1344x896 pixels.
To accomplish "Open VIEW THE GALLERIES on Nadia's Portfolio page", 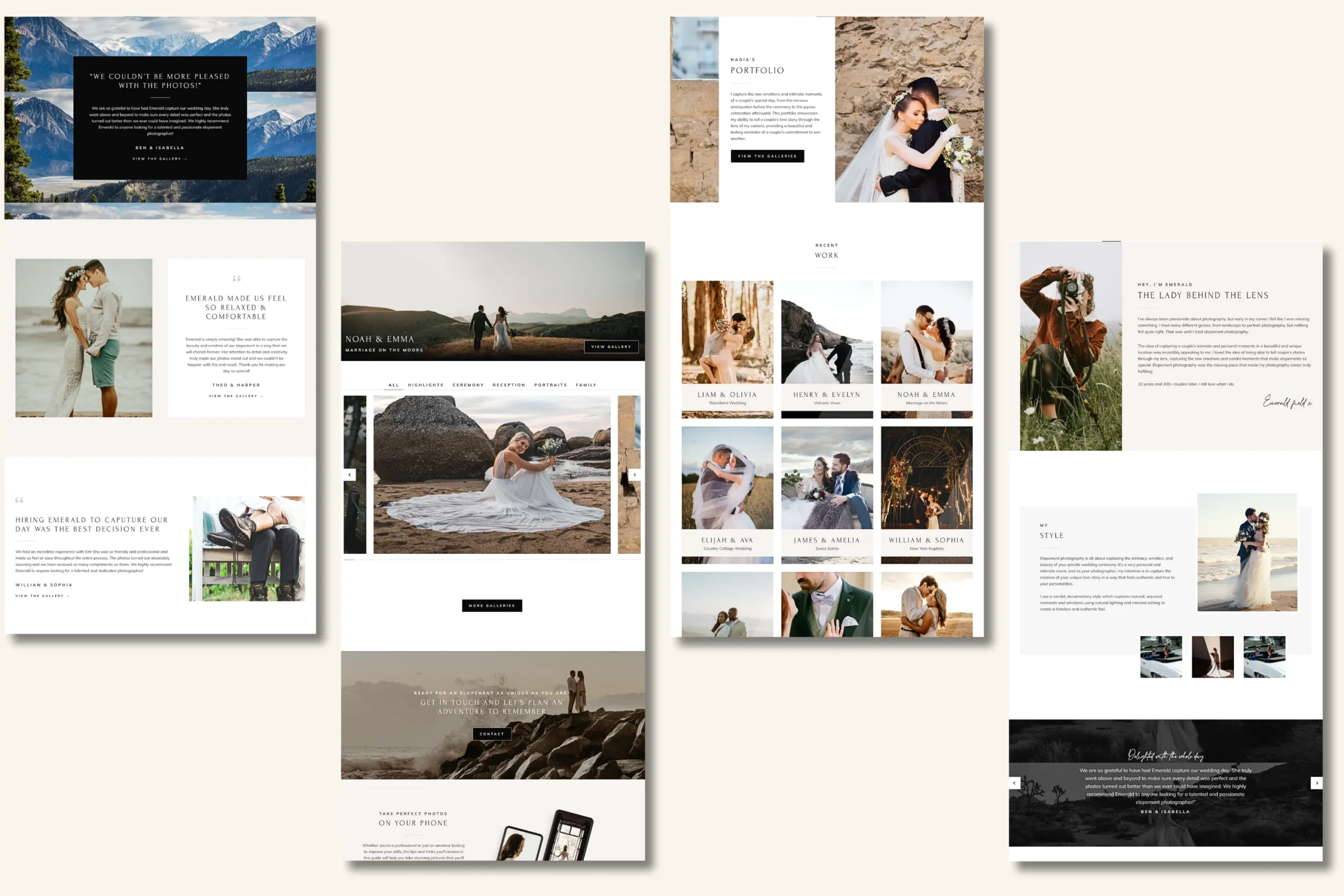I will click(x=768, y=155).
